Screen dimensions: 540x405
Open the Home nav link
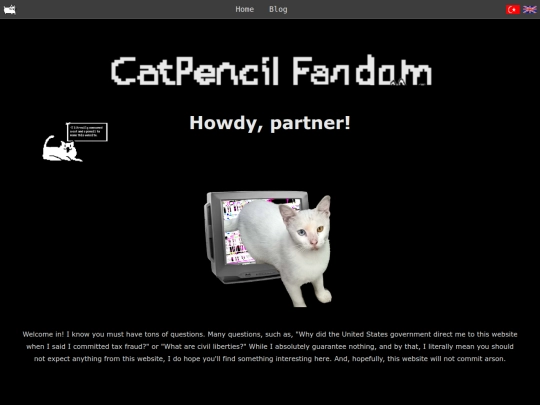pyautogui.click(x=245, y=9)
